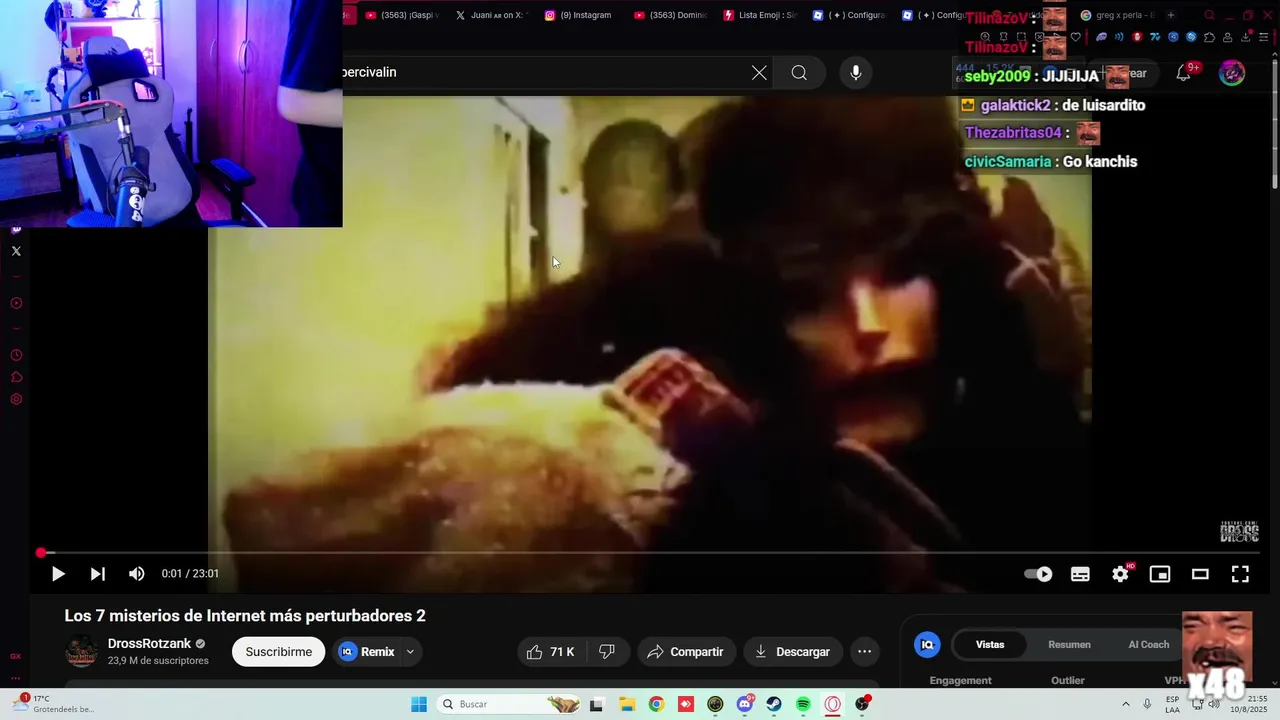Open the player icon in Opera sidebar

16,303
